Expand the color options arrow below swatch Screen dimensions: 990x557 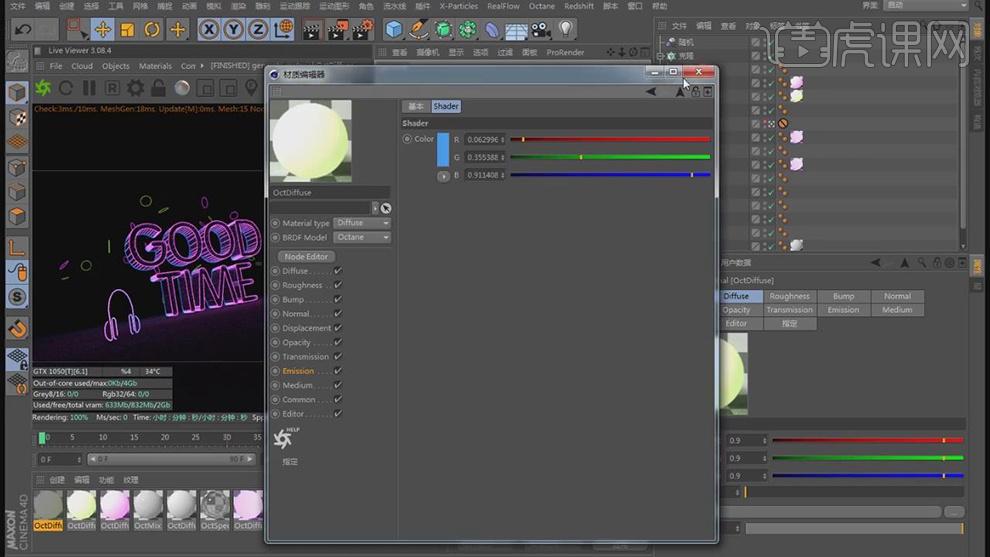(443, 176)
